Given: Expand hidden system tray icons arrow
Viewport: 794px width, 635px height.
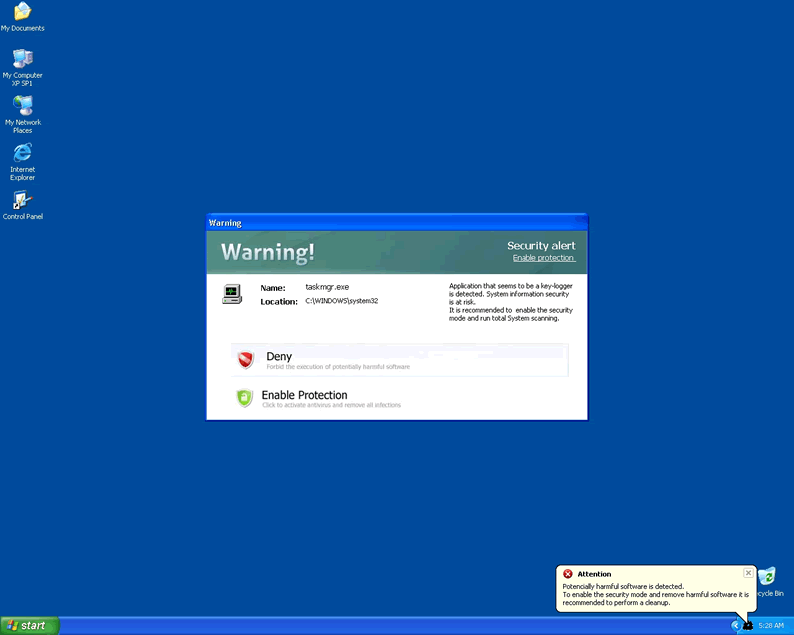Looking at the screenshot, I should tap(736, 625).
